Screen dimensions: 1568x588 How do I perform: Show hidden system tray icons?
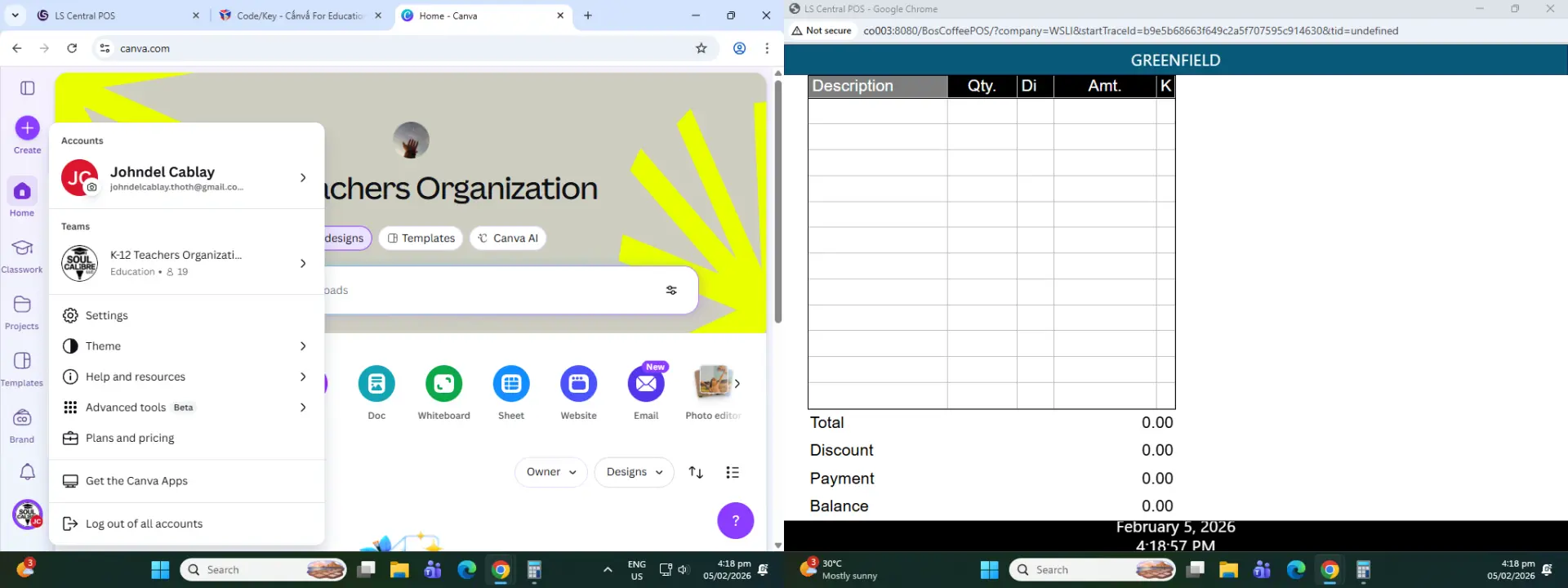(608, 570)
